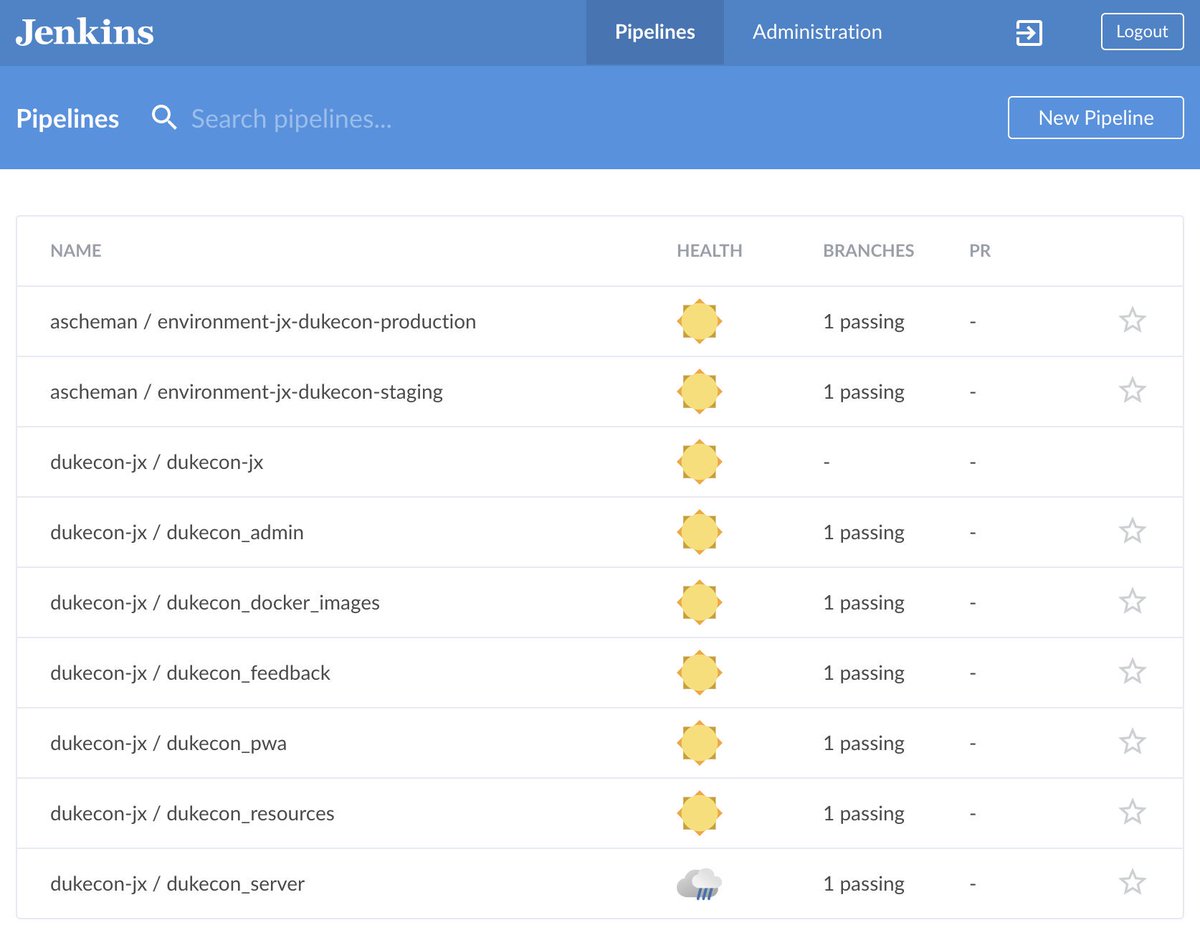This screenshot has height=948, width=1200.
Task: Click the exit to classic Jenkins icon
Action: [x=1029, y=33]
